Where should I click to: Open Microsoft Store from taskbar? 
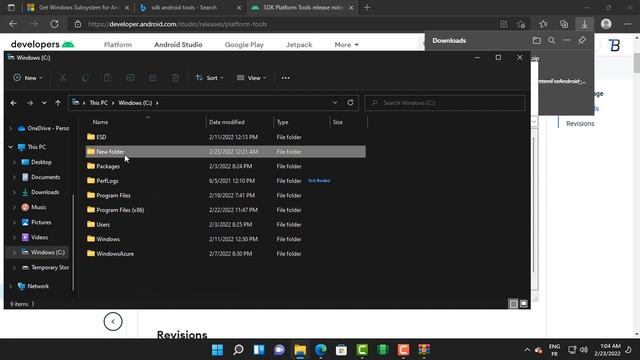click(341, 350)
